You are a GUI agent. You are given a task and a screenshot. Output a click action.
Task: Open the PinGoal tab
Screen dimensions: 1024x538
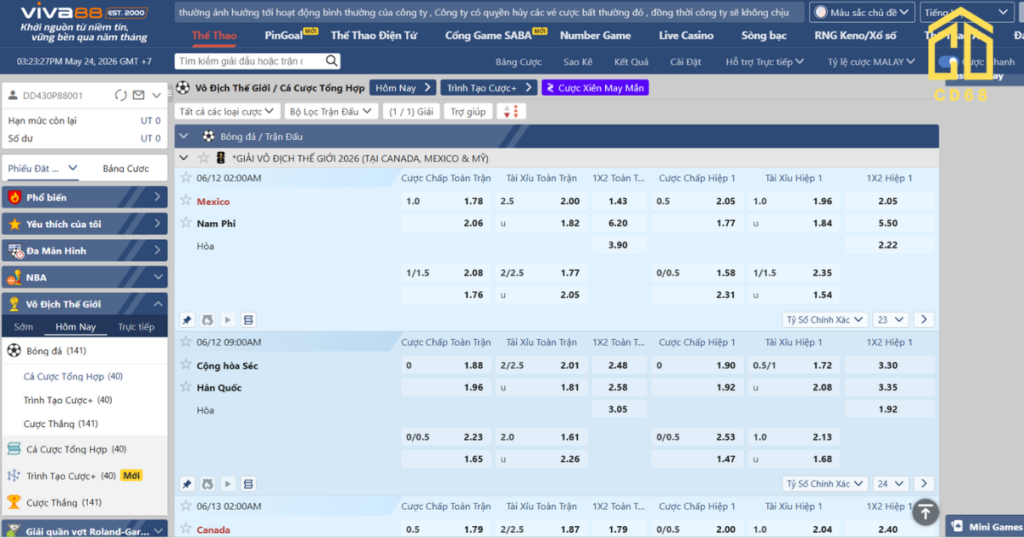tap(283, 35)
